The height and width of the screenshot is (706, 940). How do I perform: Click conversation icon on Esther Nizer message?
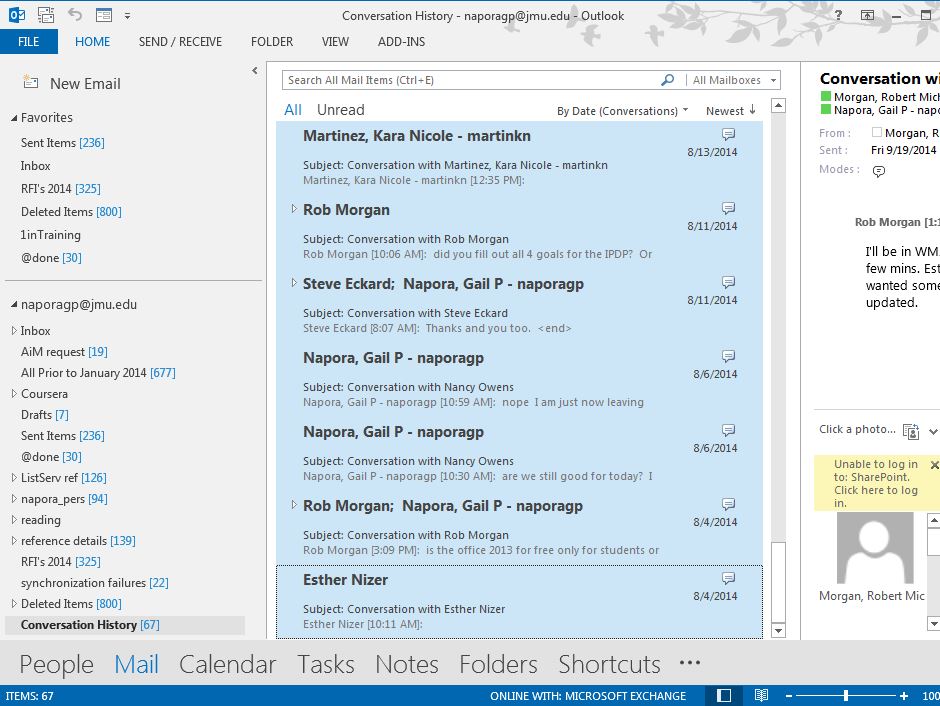click(728, 578)
